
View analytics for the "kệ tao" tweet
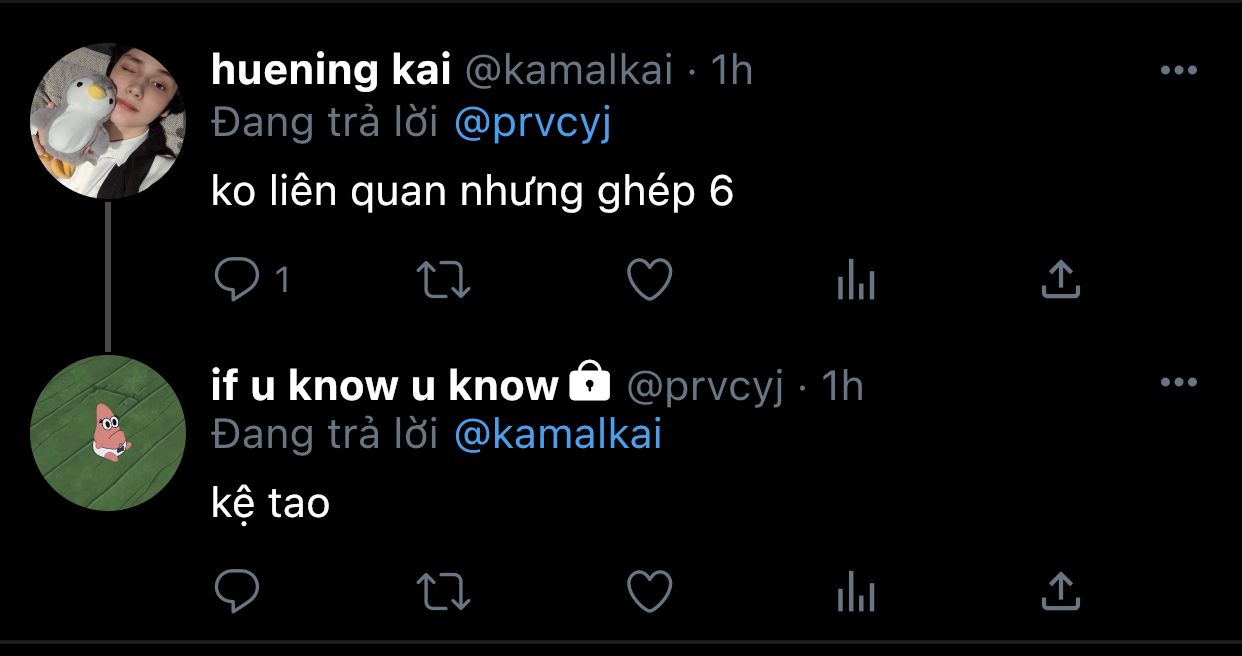point(855,592)
